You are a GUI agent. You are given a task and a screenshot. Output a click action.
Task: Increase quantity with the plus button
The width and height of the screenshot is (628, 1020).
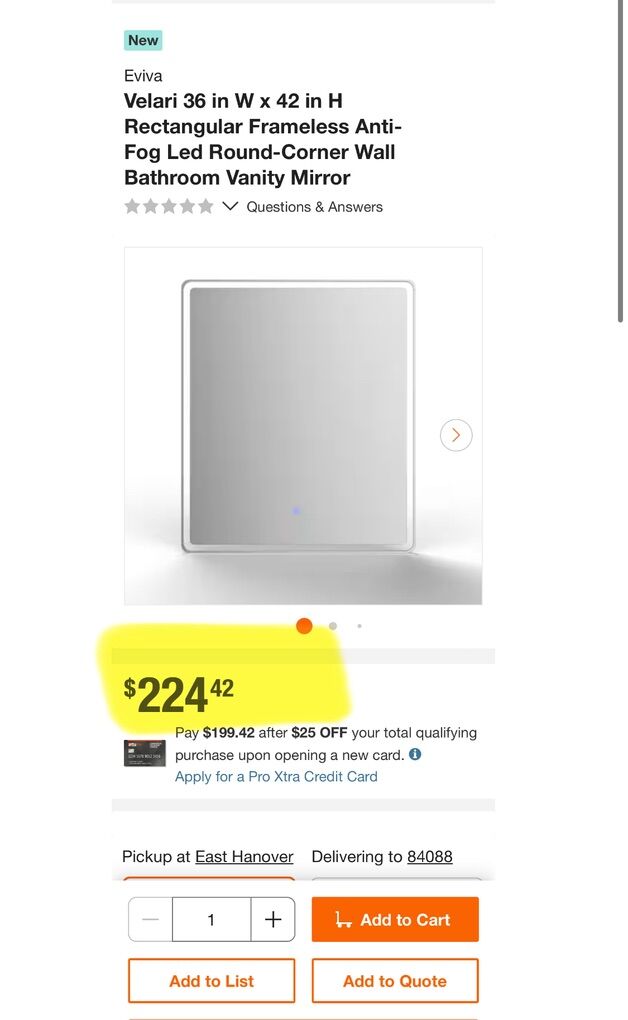pos(273,919)
